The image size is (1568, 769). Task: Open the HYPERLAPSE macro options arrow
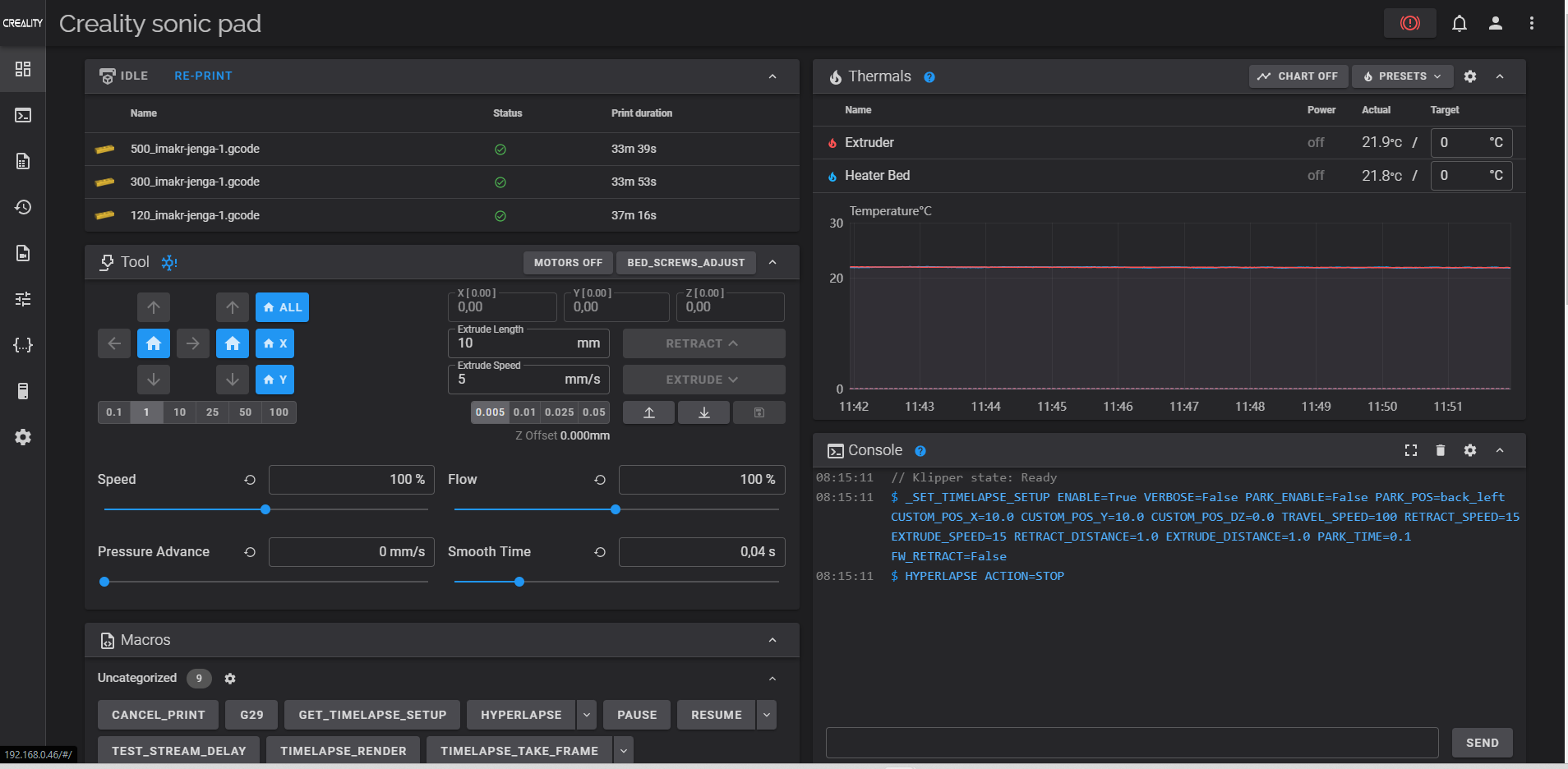(x=587, y=715)
